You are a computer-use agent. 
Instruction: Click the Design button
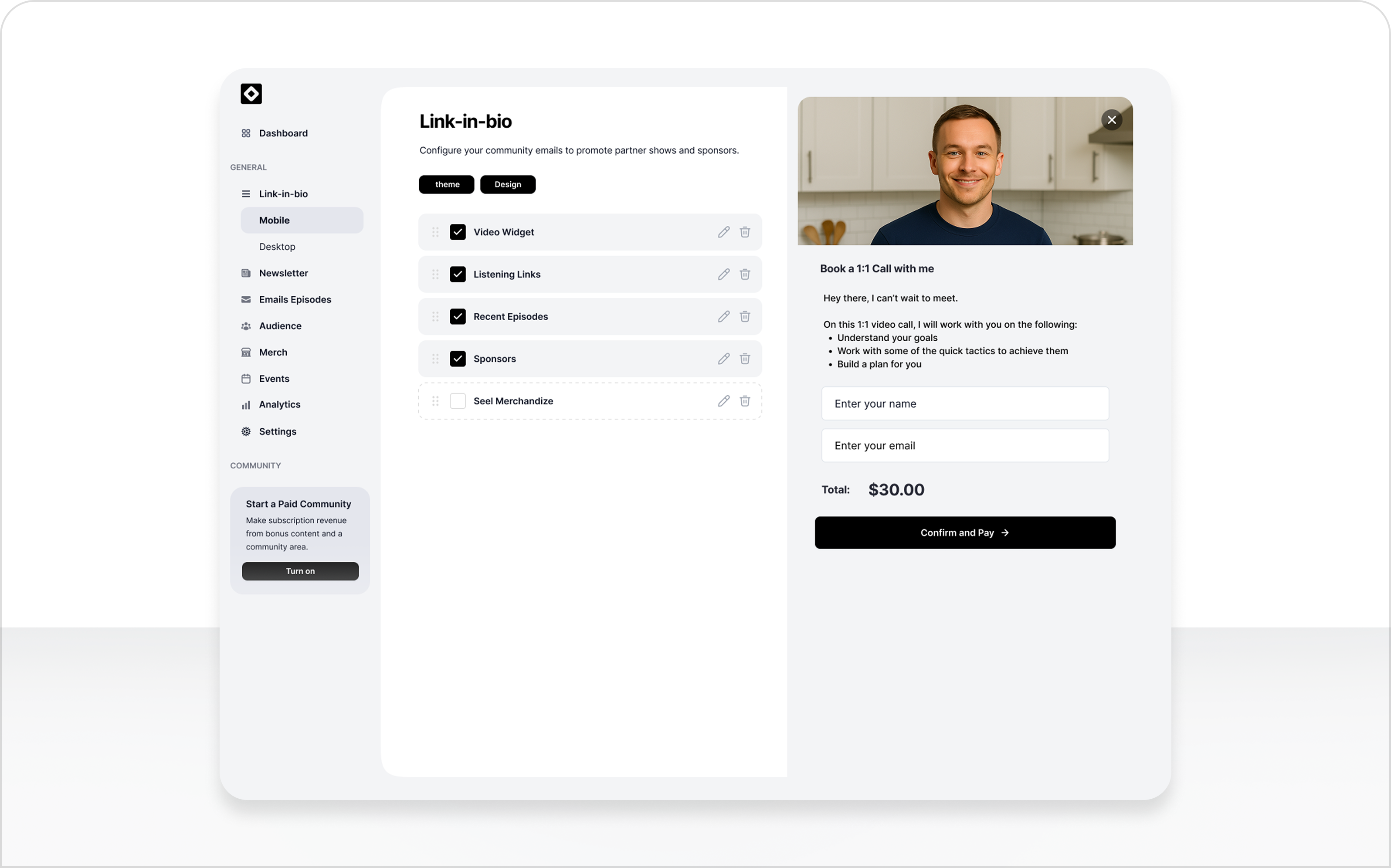[508, 184]
